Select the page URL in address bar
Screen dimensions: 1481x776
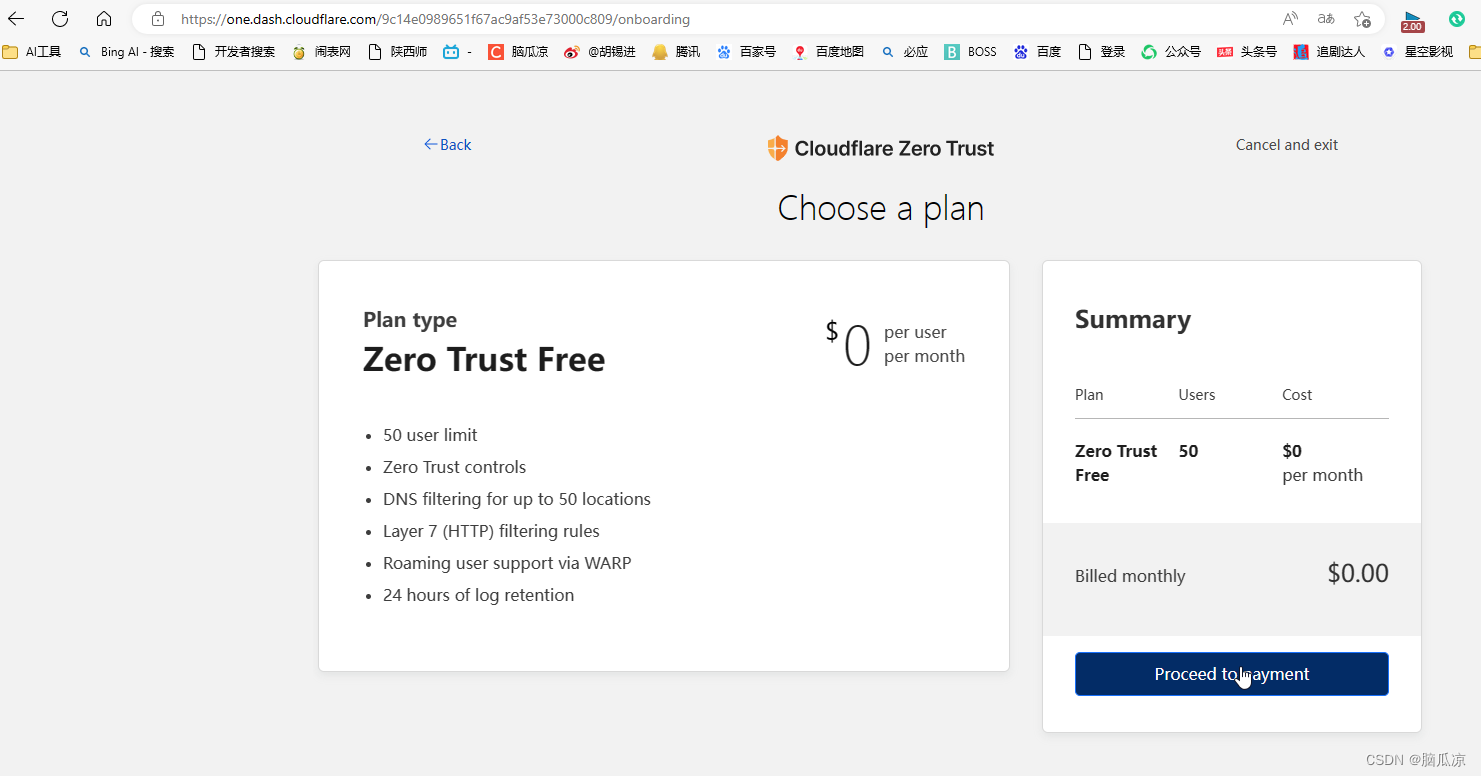tap(435, 19)
